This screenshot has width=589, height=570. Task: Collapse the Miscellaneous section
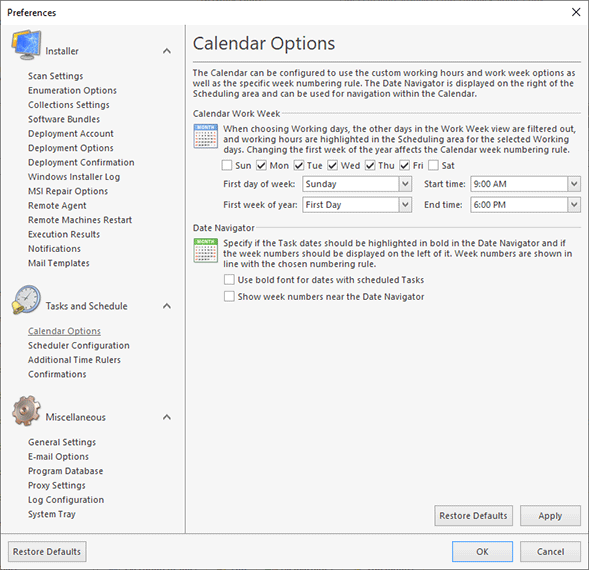coord(167,417)
